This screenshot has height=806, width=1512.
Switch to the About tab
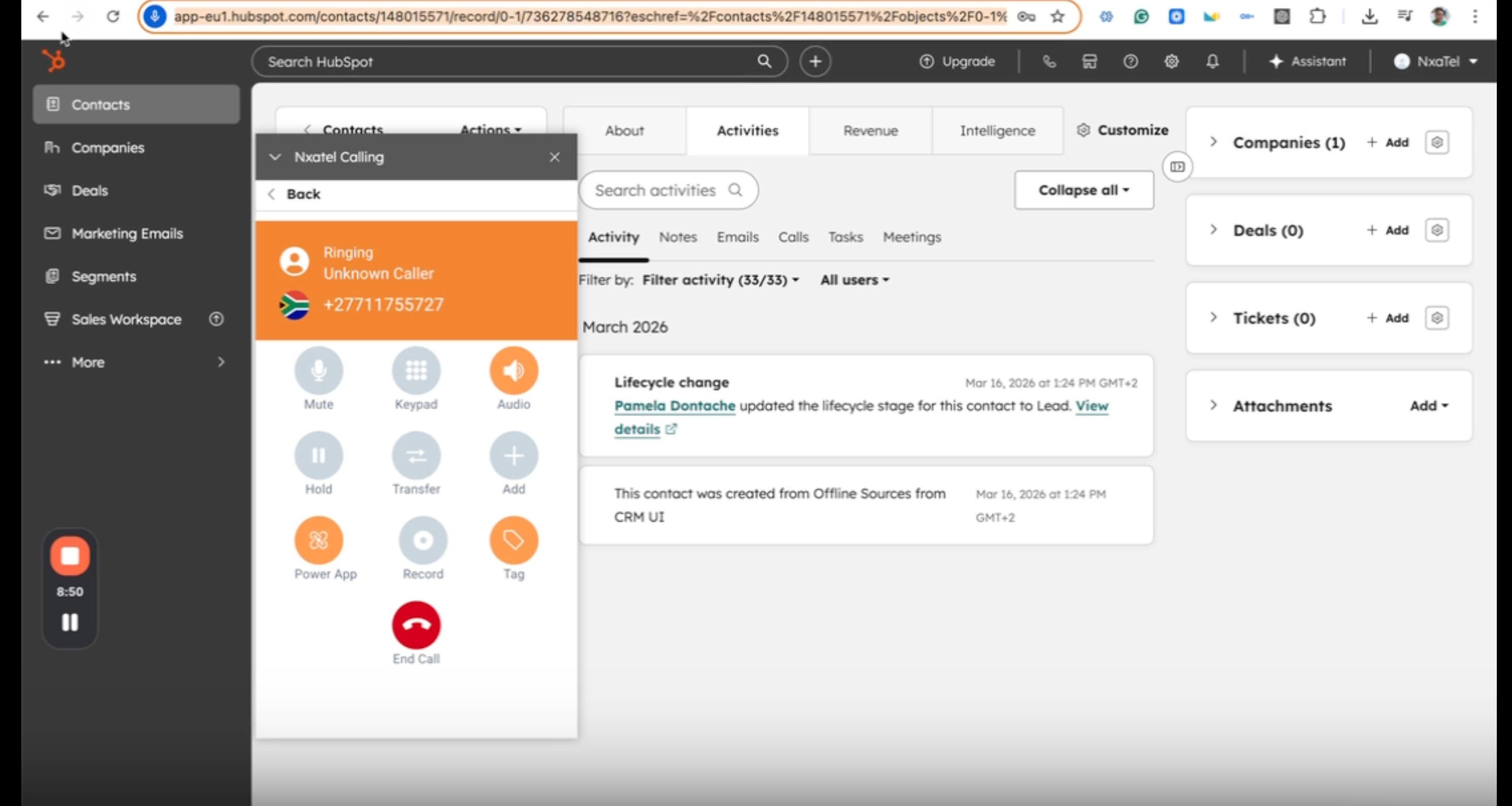pyautogui.click(x=624, y=130)
